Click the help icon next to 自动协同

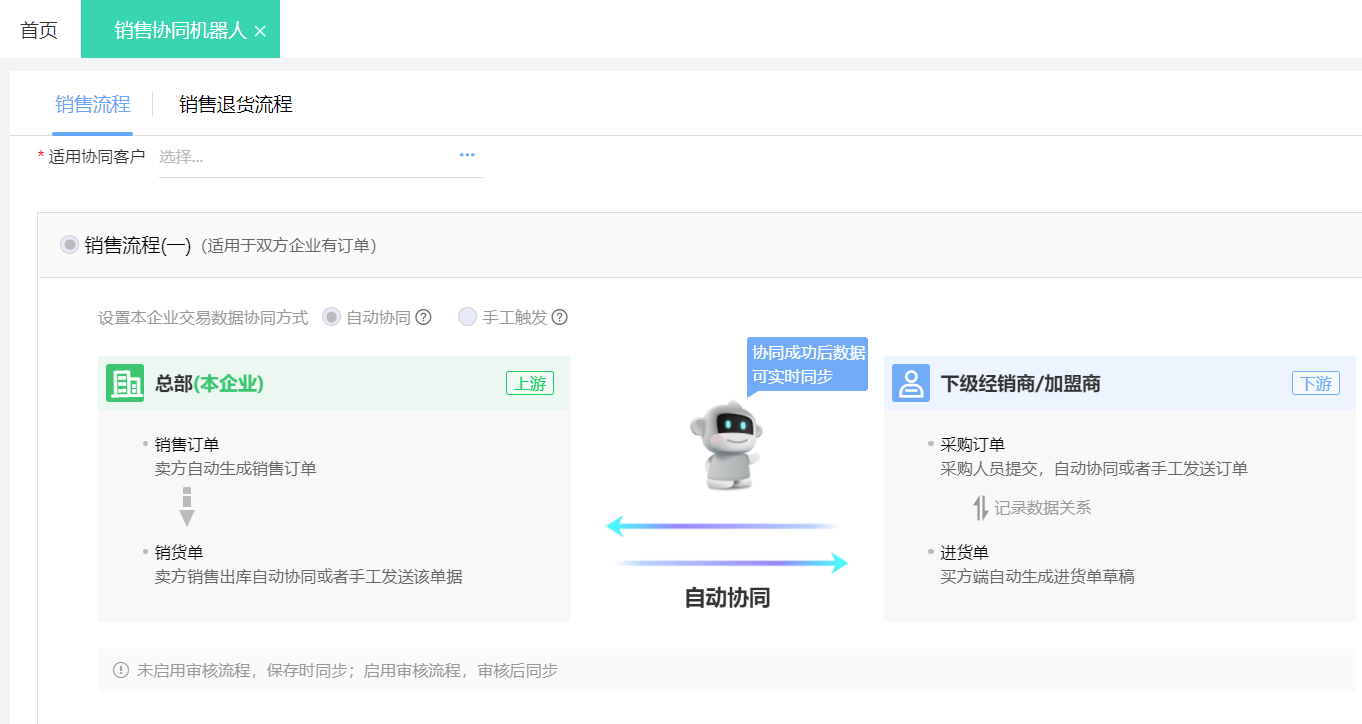(423, 317)
